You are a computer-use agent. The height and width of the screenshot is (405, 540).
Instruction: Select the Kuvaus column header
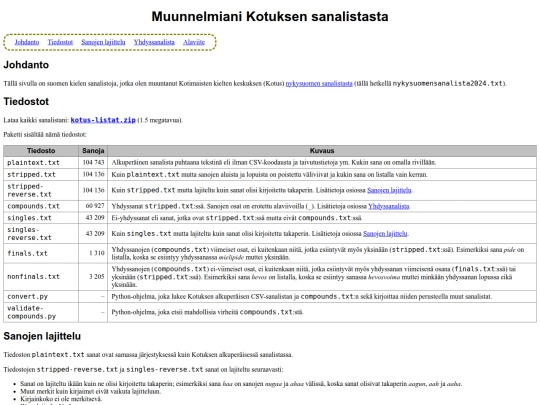point(322,151)
